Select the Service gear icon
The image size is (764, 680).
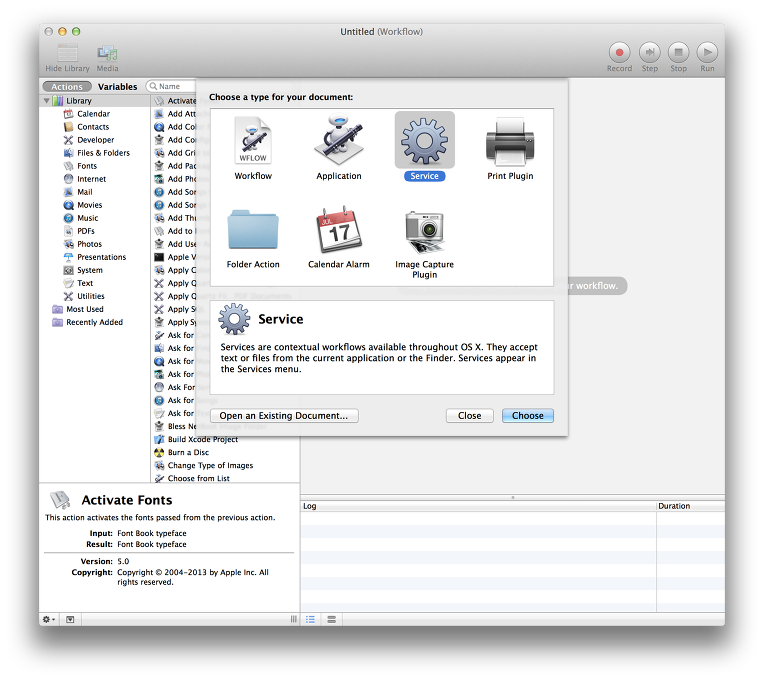point(424,141)
